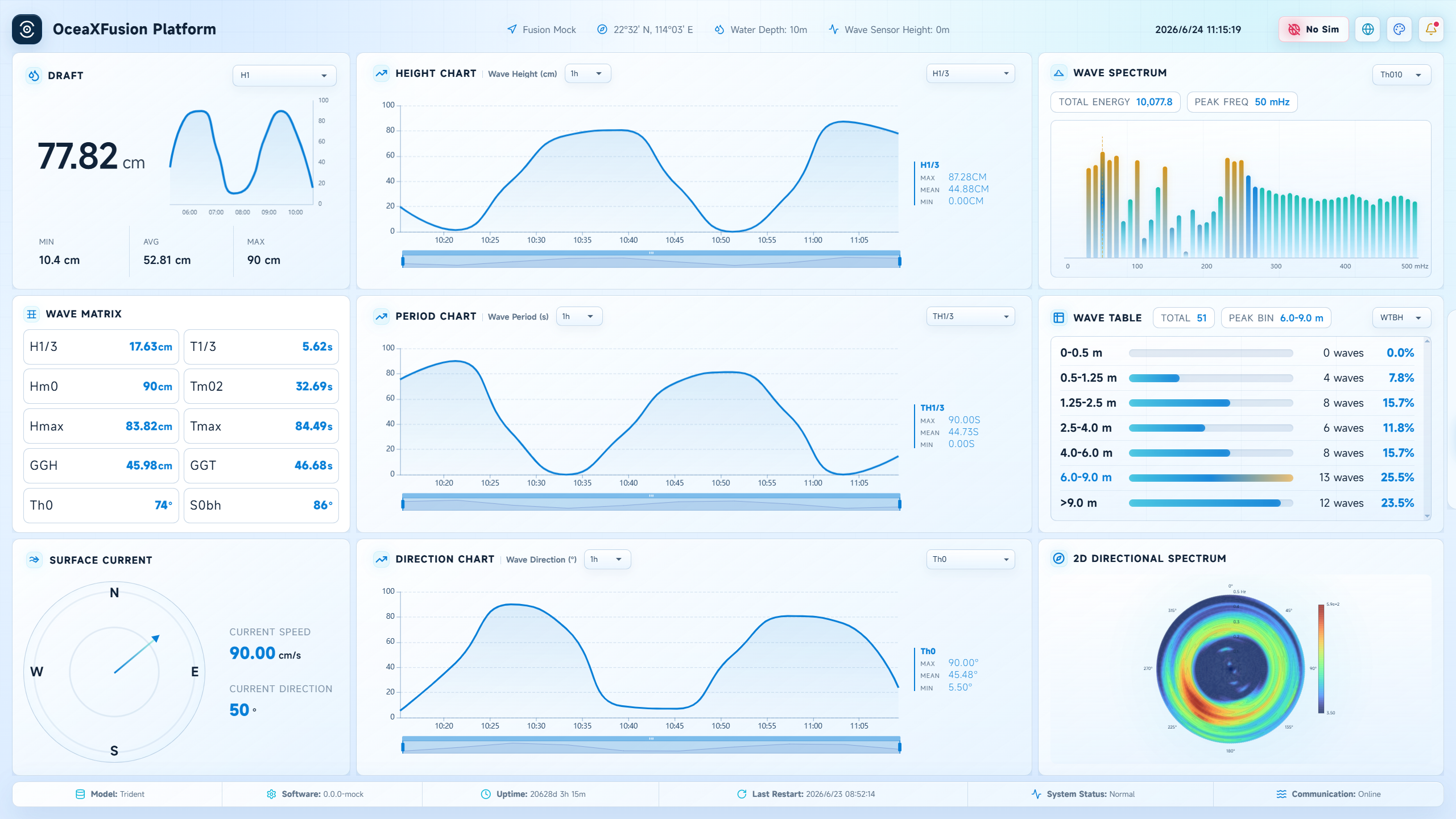
Task: Click the Last Restart refresh icon
Action: [x=742, y=794]
